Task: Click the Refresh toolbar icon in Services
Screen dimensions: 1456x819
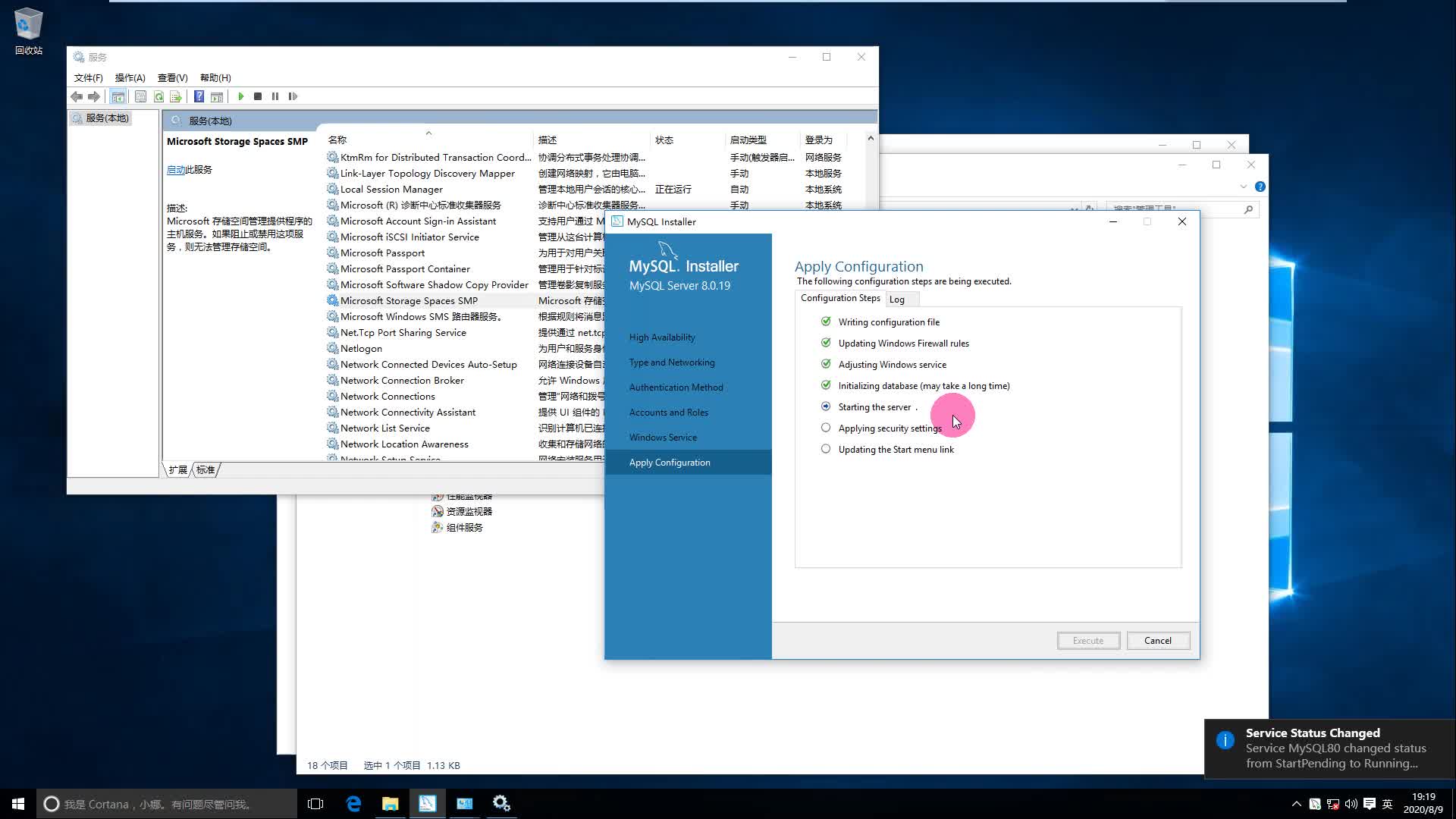Action: coord(158,96)
